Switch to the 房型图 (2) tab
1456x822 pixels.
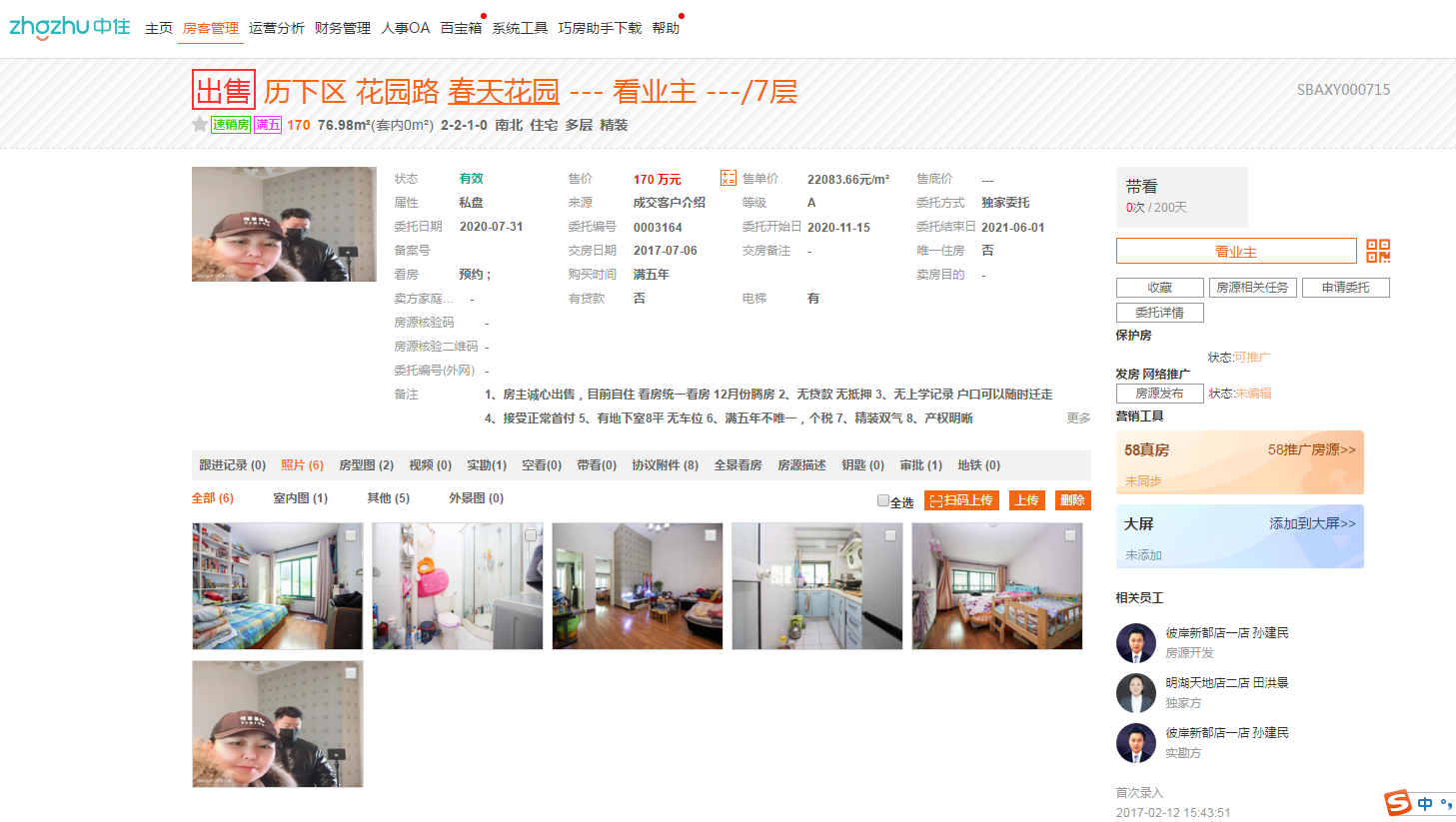(367, 465)
